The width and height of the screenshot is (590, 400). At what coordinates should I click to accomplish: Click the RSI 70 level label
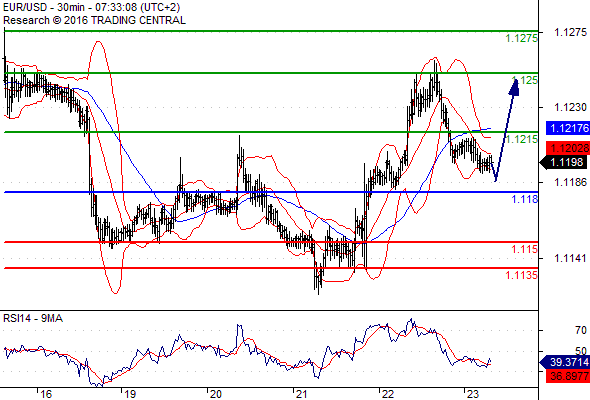tap(581, 330)
